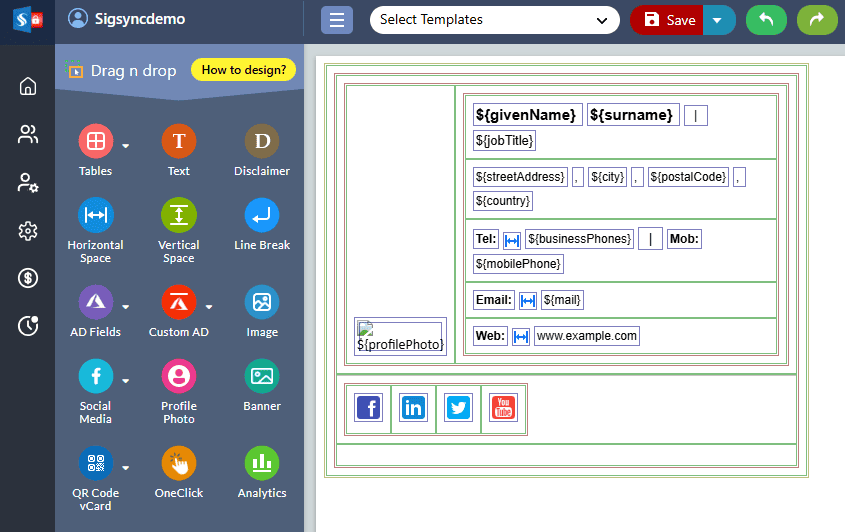Expand the AD Fields dropdown arrow

click(126, 306)
